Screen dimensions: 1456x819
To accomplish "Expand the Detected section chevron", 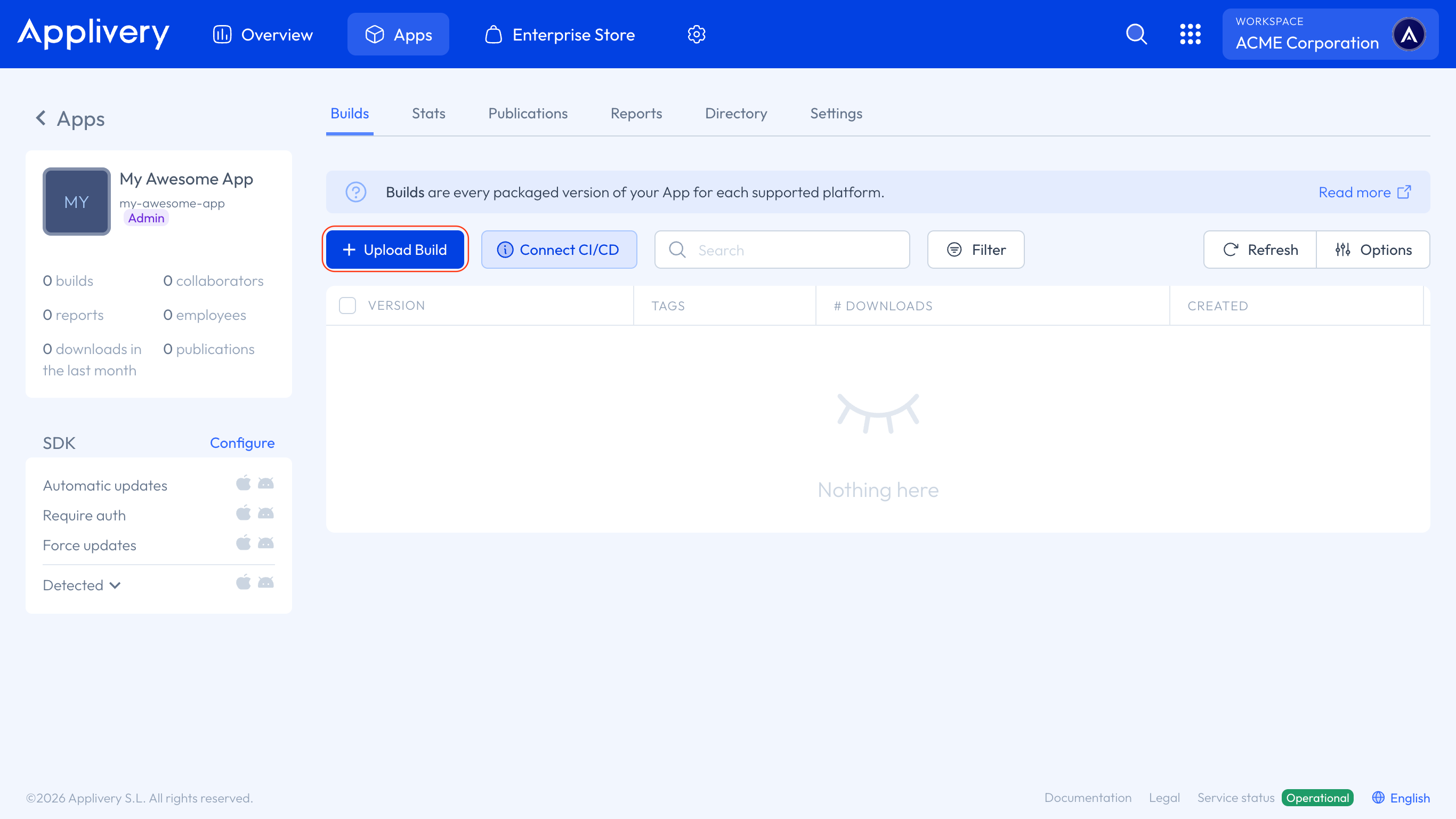I will (x=115, y=585).
